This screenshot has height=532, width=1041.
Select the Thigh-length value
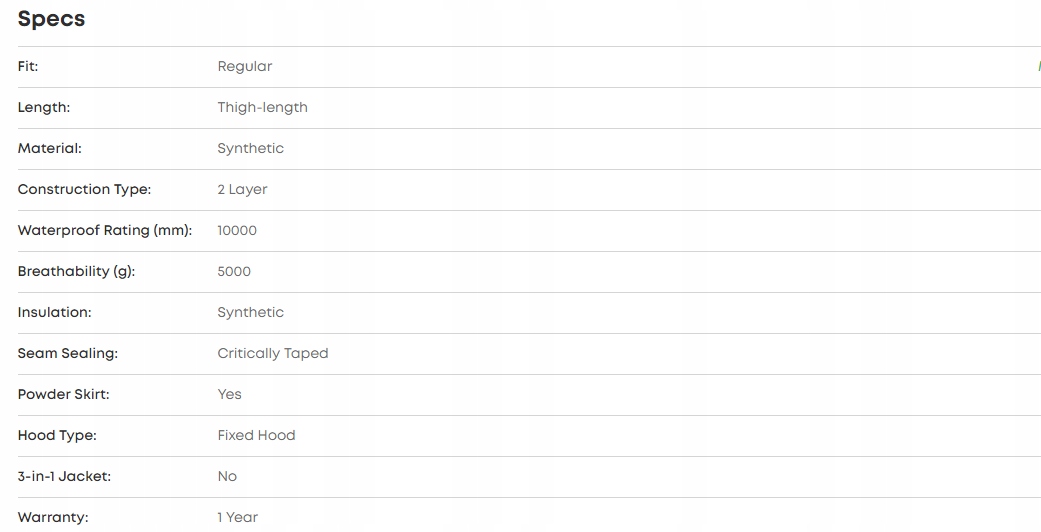tap(262, 107)
